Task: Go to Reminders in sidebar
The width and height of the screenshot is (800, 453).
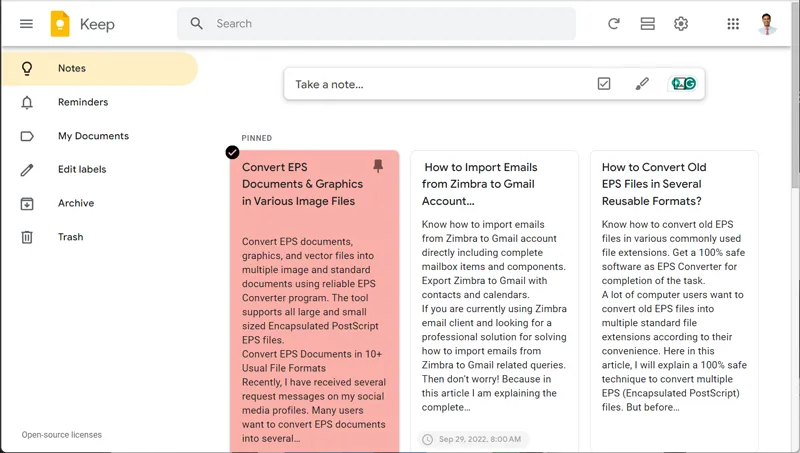Action: click(82, 102)
